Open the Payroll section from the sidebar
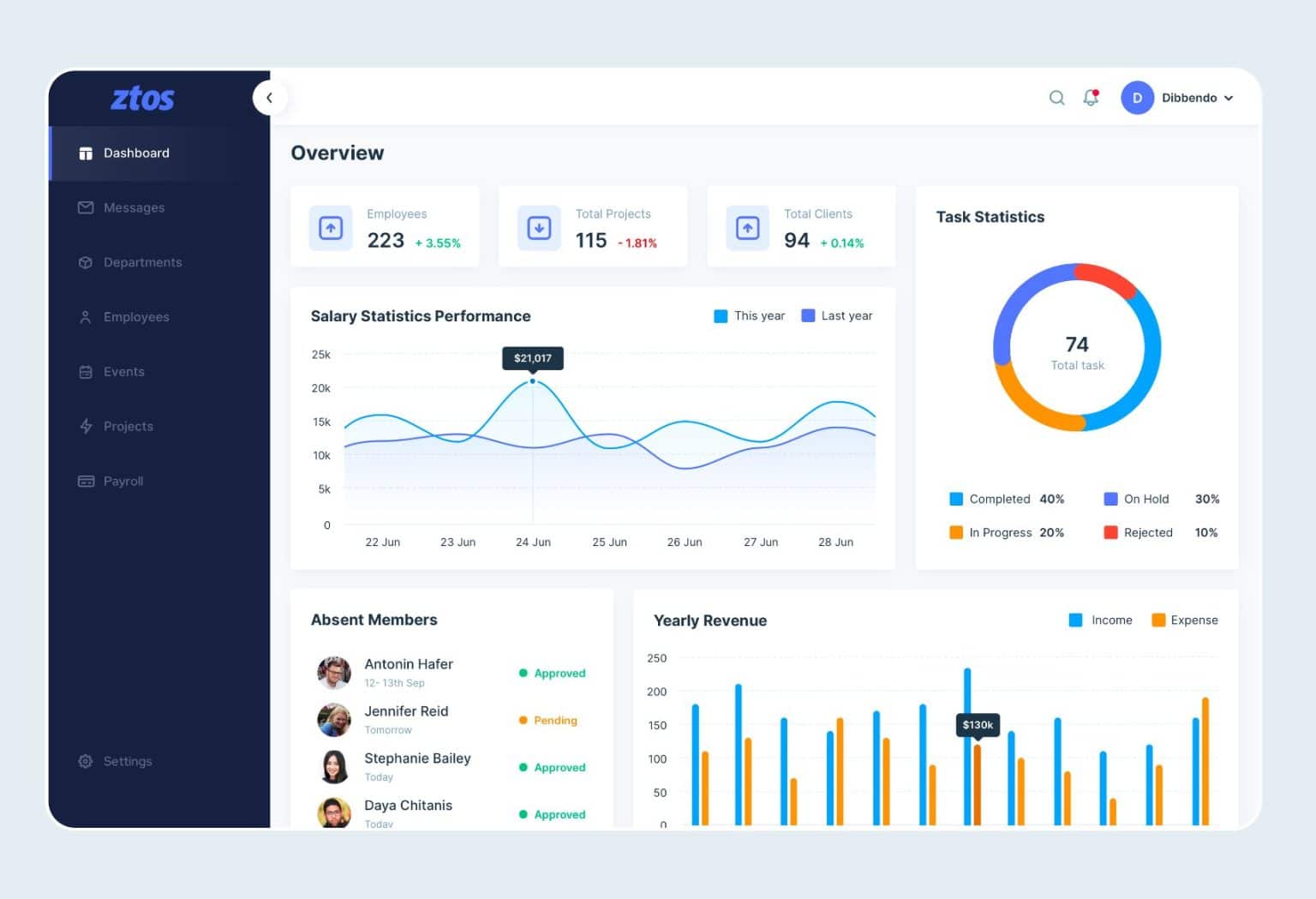 [x=123, y=481]
